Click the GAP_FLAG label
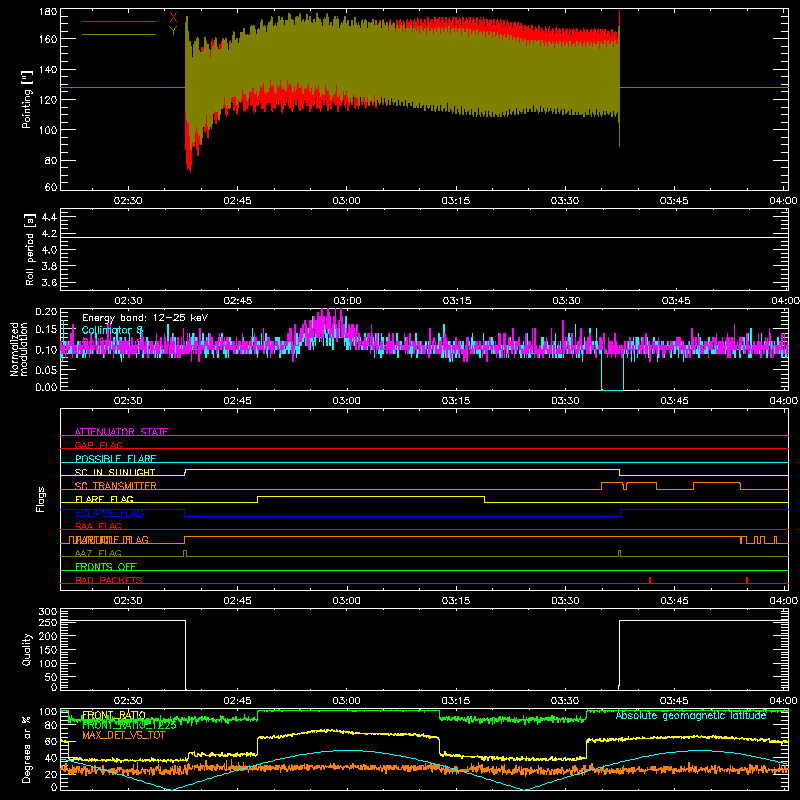800x800 pixels. tap(98, 445)
